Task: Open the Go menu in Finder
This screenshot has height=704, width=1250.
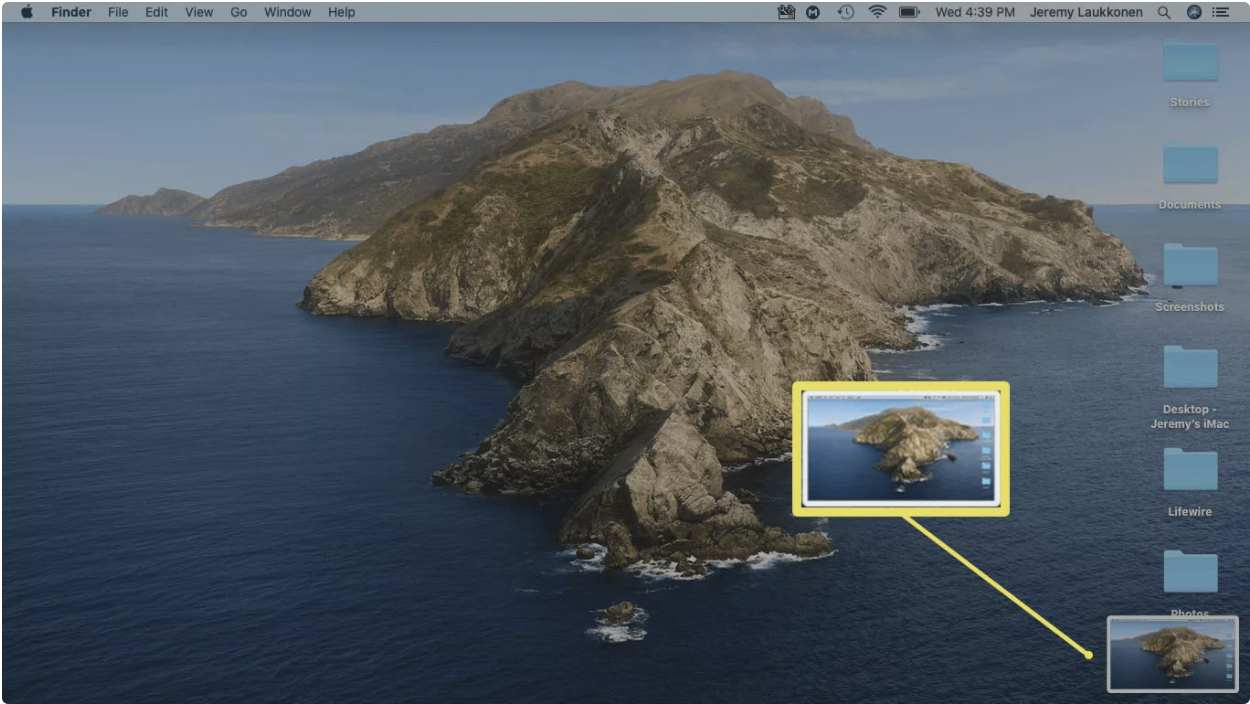Action: [237, 12]
